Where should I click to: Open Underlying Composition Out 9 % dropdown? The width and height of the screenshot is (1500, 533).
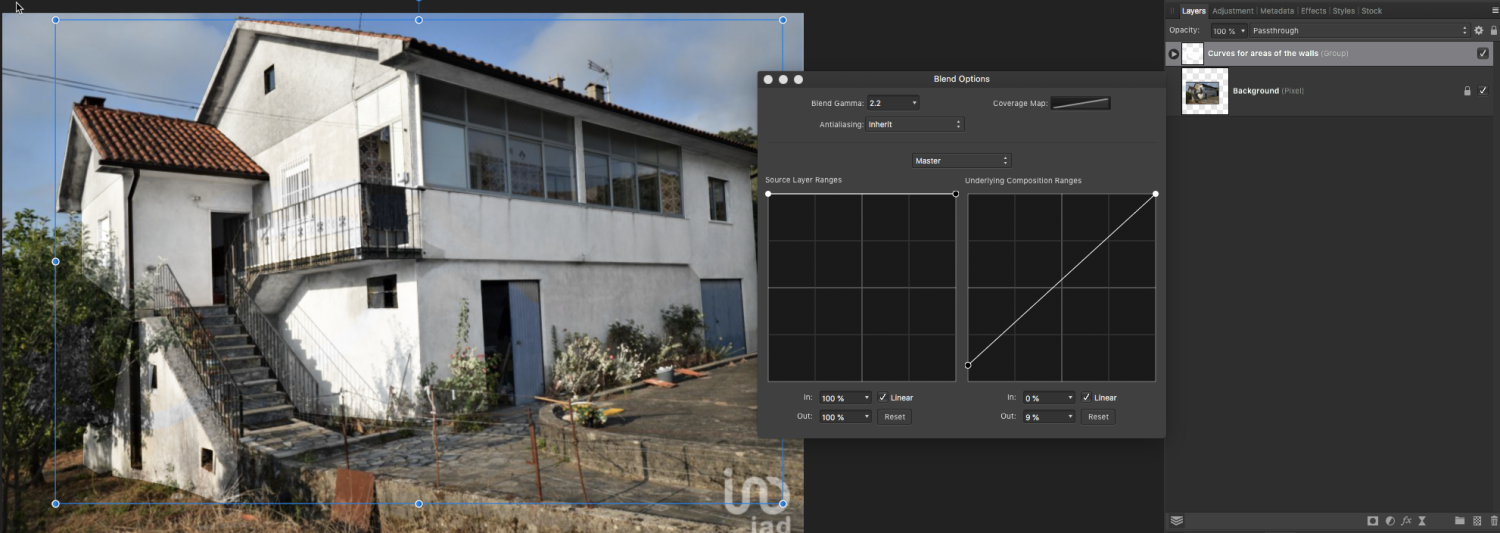[1049, 417]
